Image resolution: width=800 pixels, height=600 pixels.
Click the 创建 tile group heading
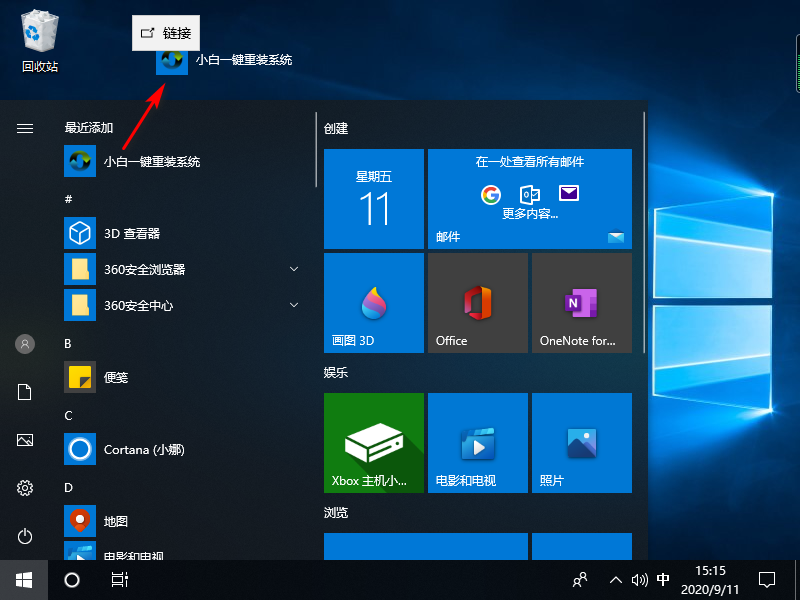(336, 129)
